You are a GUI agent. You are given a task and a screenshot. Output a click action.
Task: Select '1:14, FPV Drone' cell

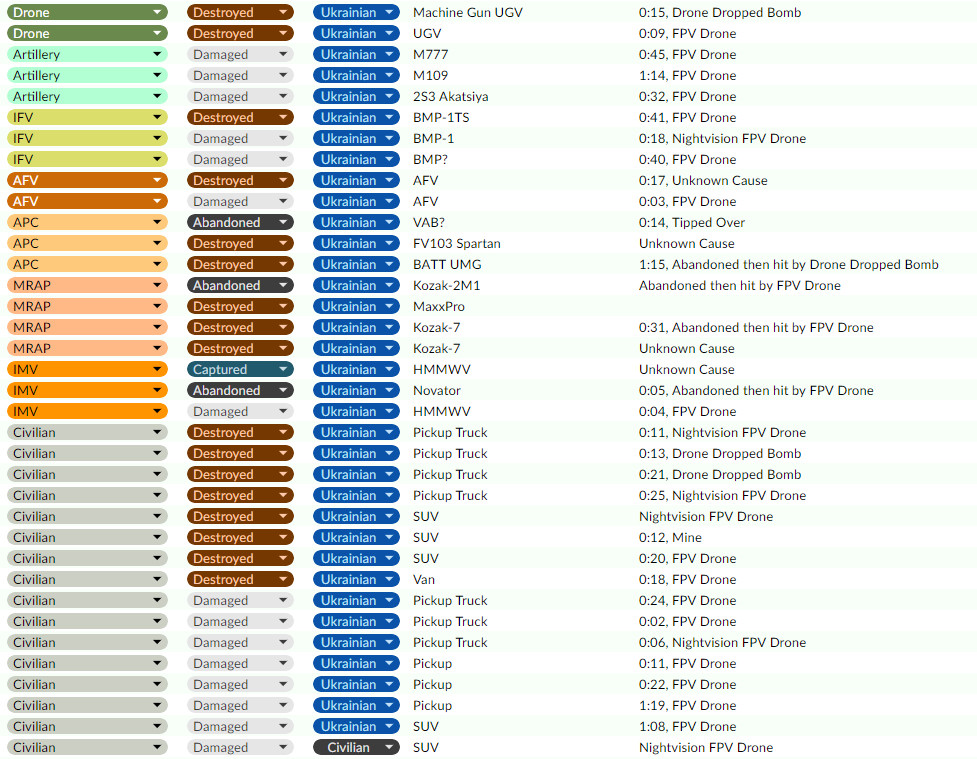(x=687, y=75)
